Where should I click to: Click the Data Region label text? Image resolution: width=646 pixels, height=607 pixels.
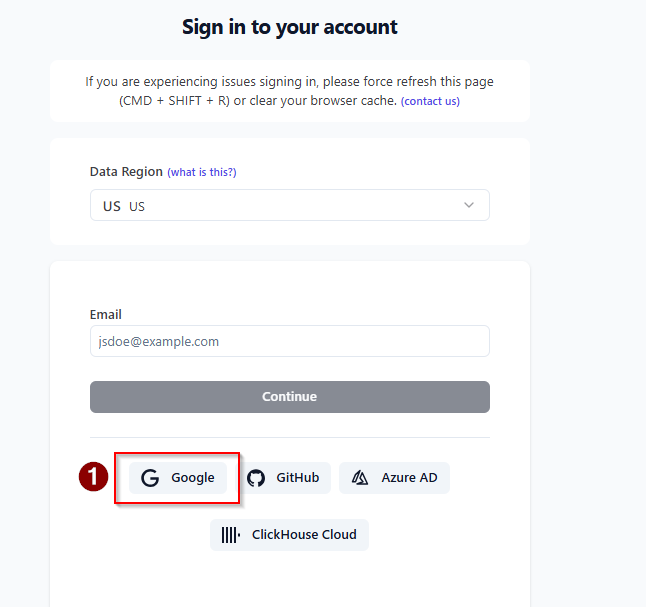coord(126,171)
